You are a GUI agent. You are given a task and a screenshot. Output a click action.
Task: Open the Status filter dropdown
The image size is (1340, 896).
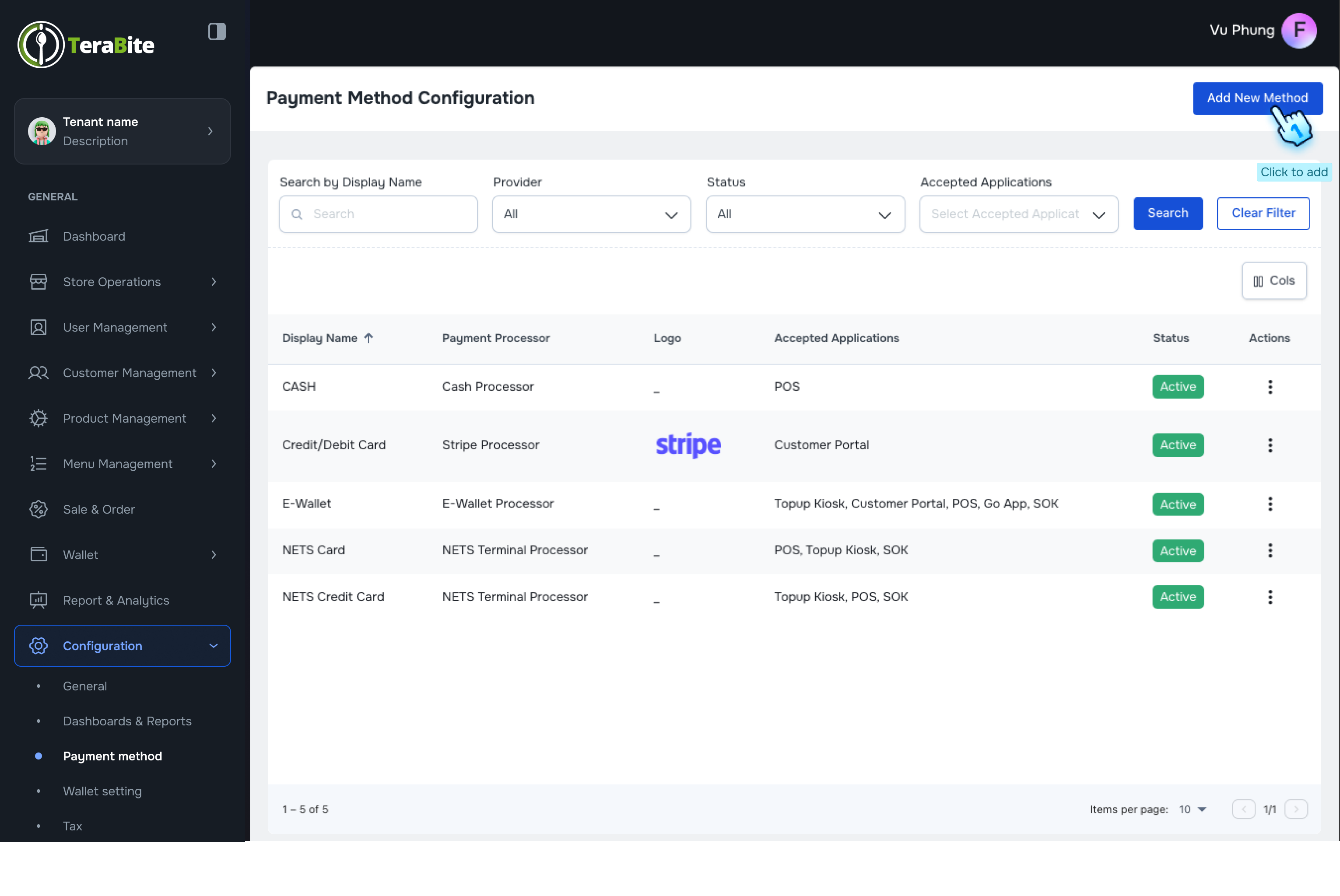[805, 214]
